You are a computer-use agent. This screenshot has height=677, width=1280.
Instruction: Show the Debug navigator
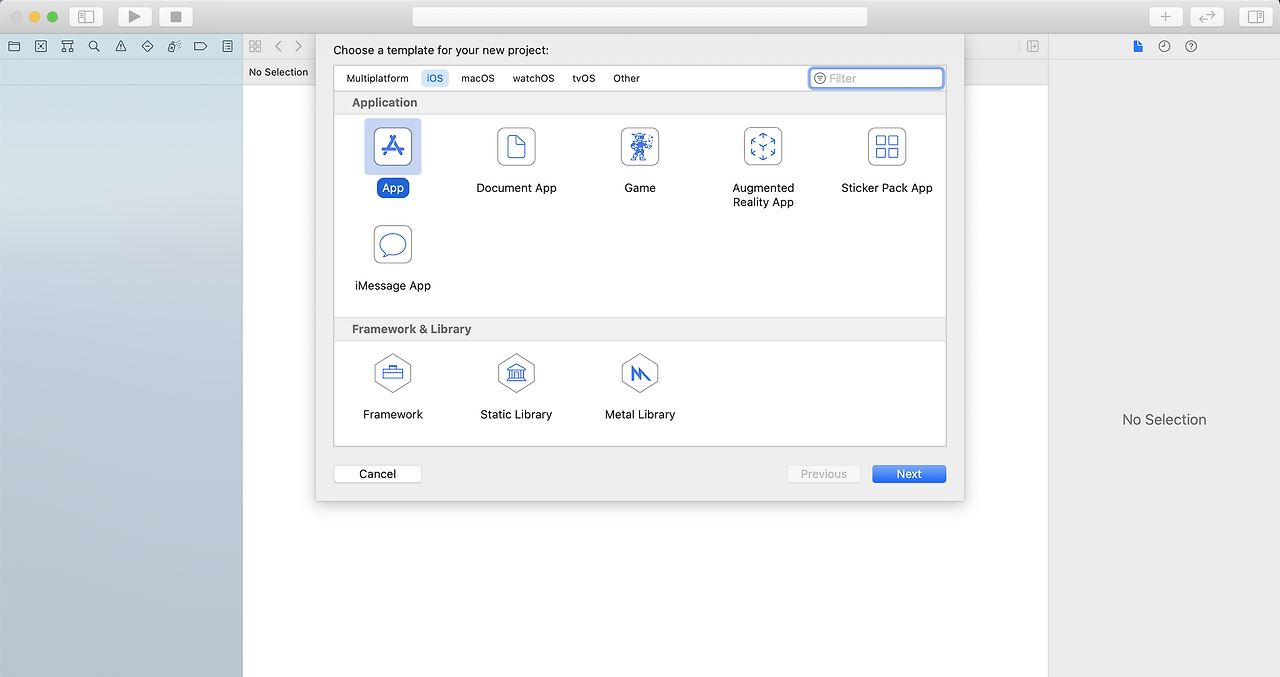pos(174,46)
